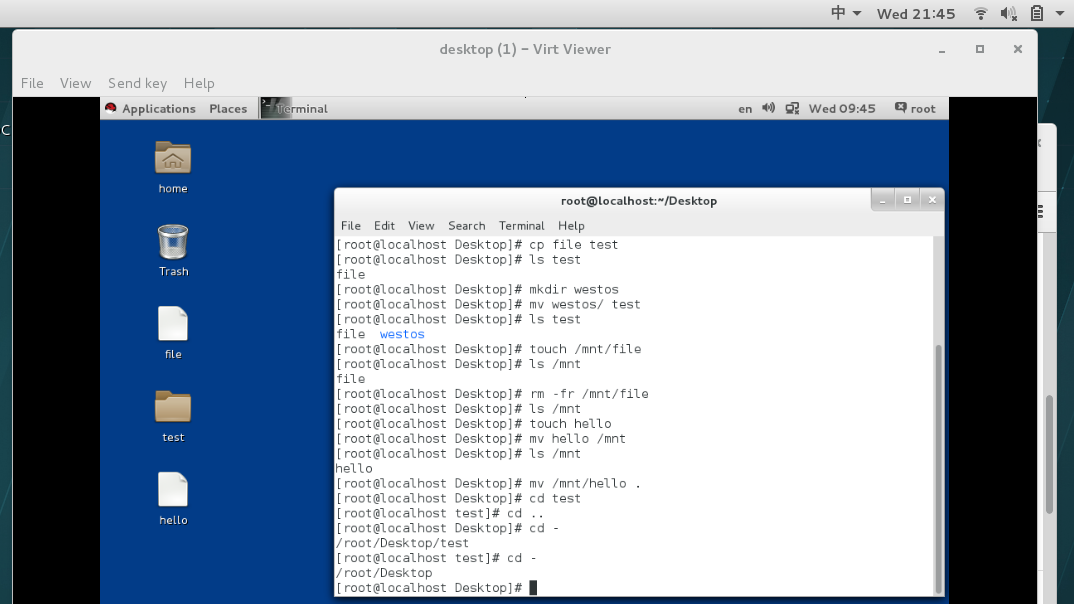
Task: Select the 'file' document icon on desktop
Action: coord(173,324)
